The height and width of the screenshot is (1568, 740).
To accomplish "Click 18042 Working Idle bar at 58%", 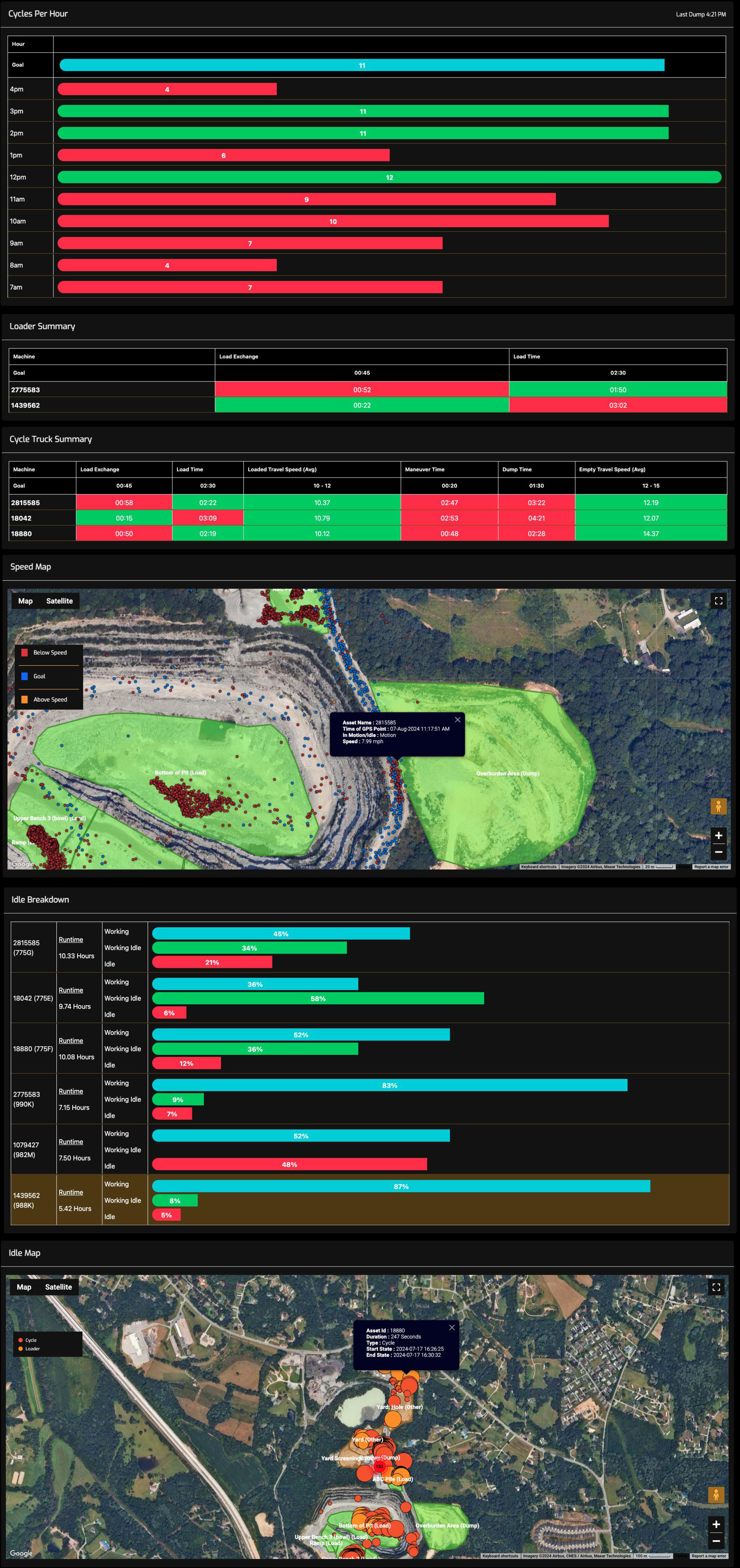I will tap(318, 998).
